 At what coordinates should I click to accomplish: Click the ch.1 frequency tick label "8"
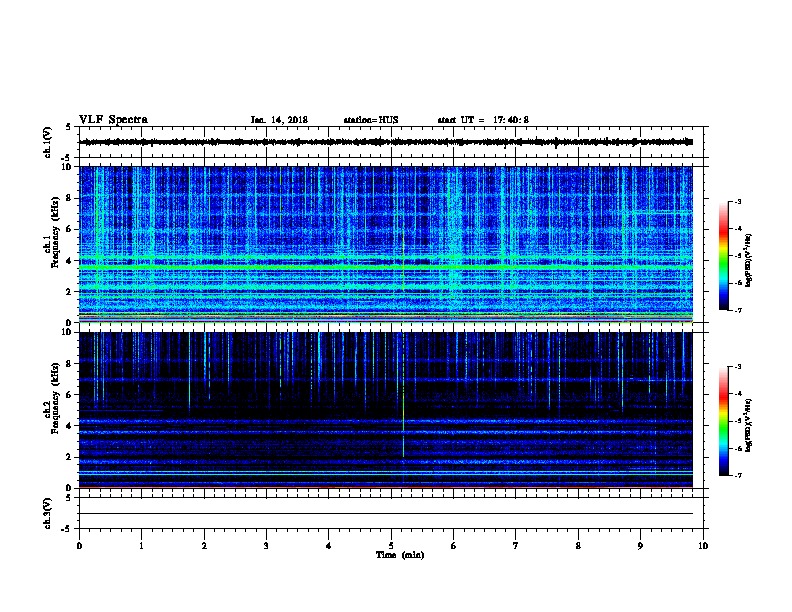point(69,198)
